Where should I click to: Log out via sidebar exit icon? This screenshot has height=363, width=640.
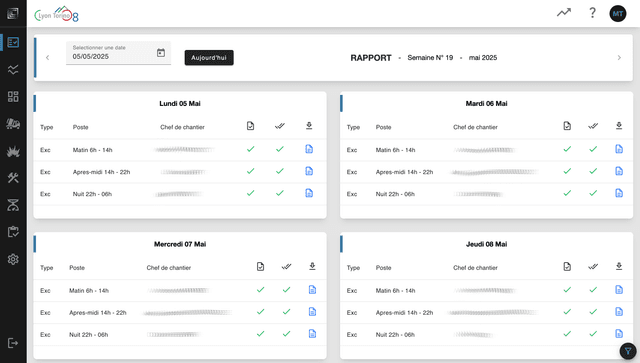click(x=13, y=343)
